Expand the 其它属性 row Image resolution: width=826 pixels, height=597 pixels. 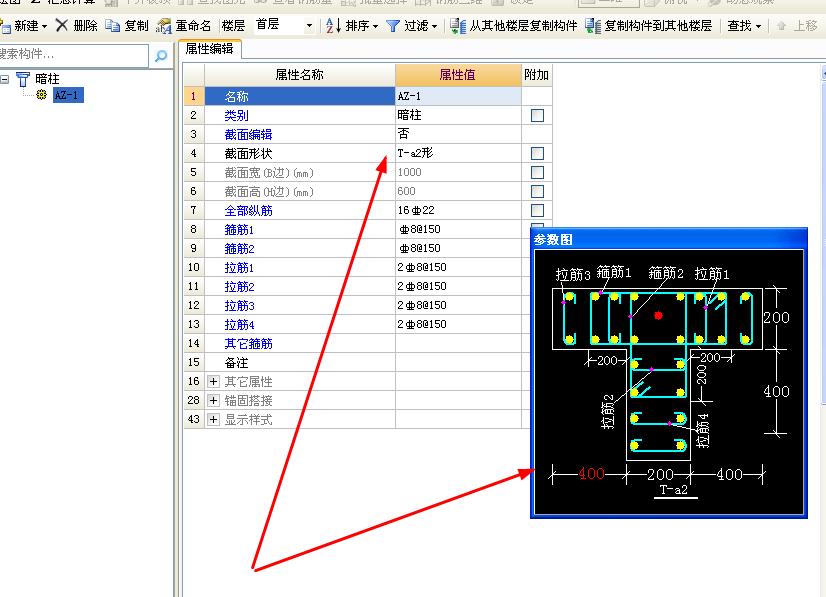(x=213, y=381)
